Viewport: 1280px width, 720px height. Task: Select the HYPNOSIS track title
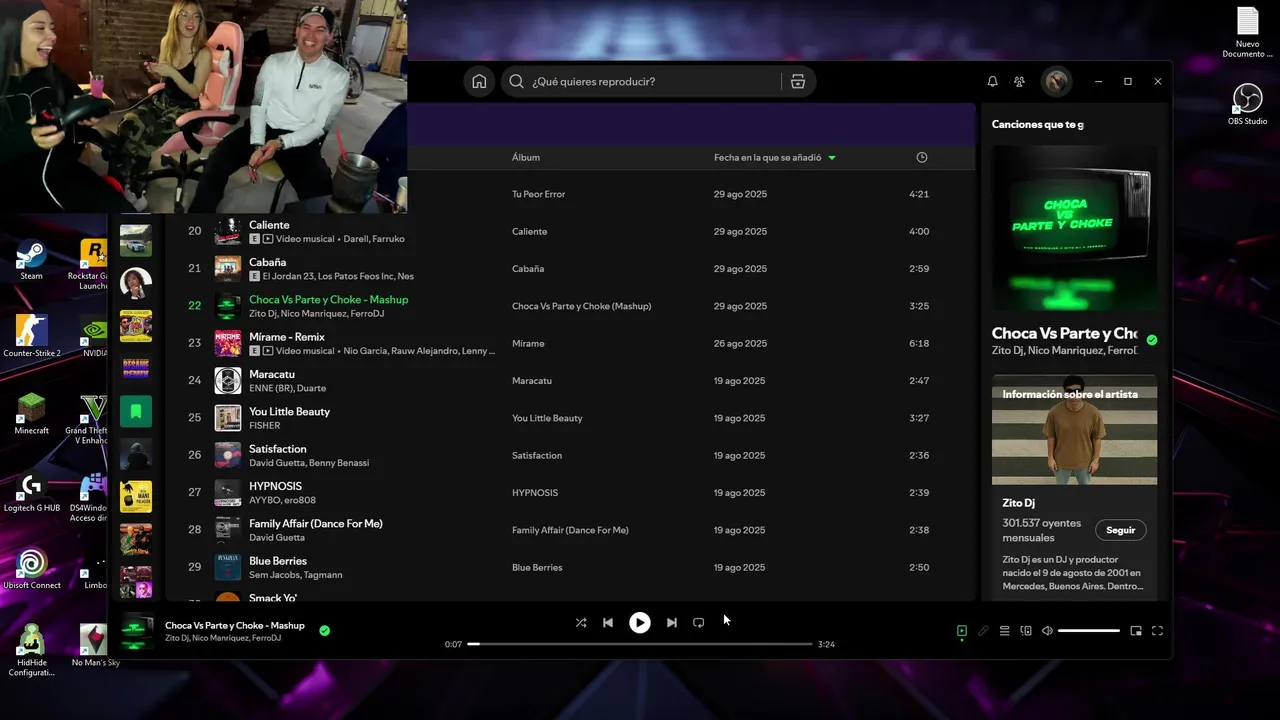[x=275, y=486]
